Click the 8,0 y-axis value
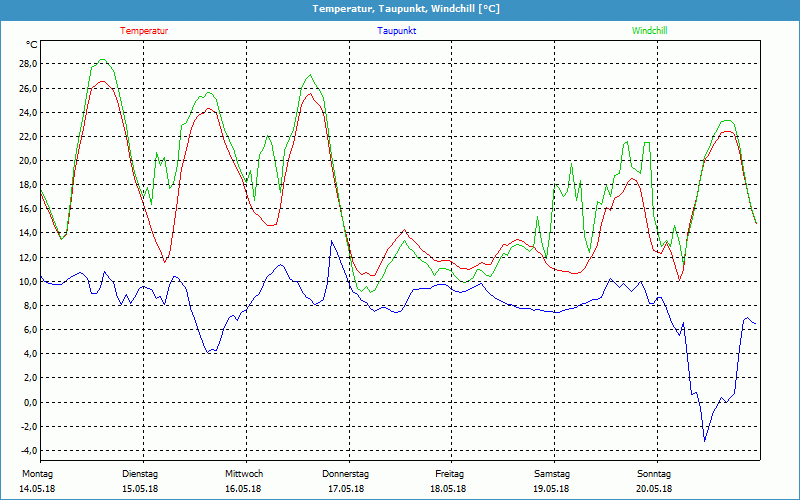 (x=31, y=306)
